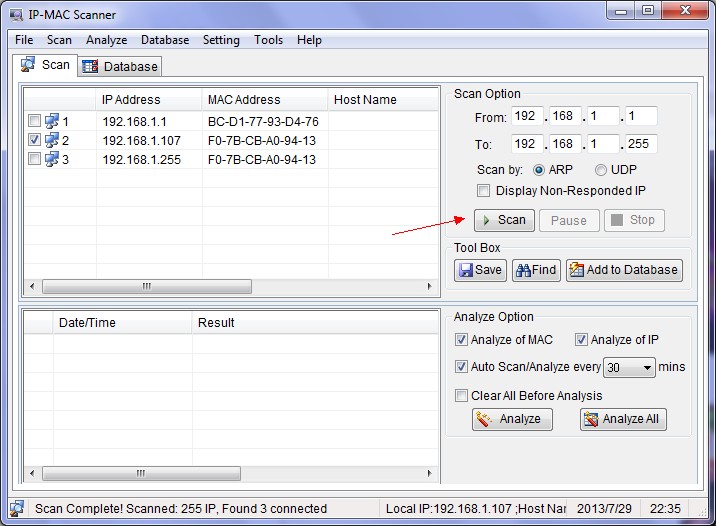The width and height of the screenshot is (716, 526).
Task: Click the result list horizontal scrollbar thumb
Action: 141,473
